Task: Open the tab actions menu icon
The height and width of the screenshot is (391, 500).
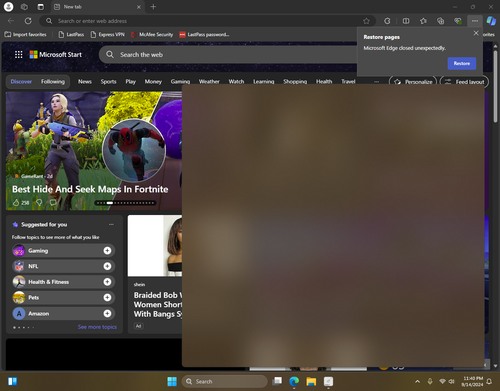Action: (x=40, y=7)
